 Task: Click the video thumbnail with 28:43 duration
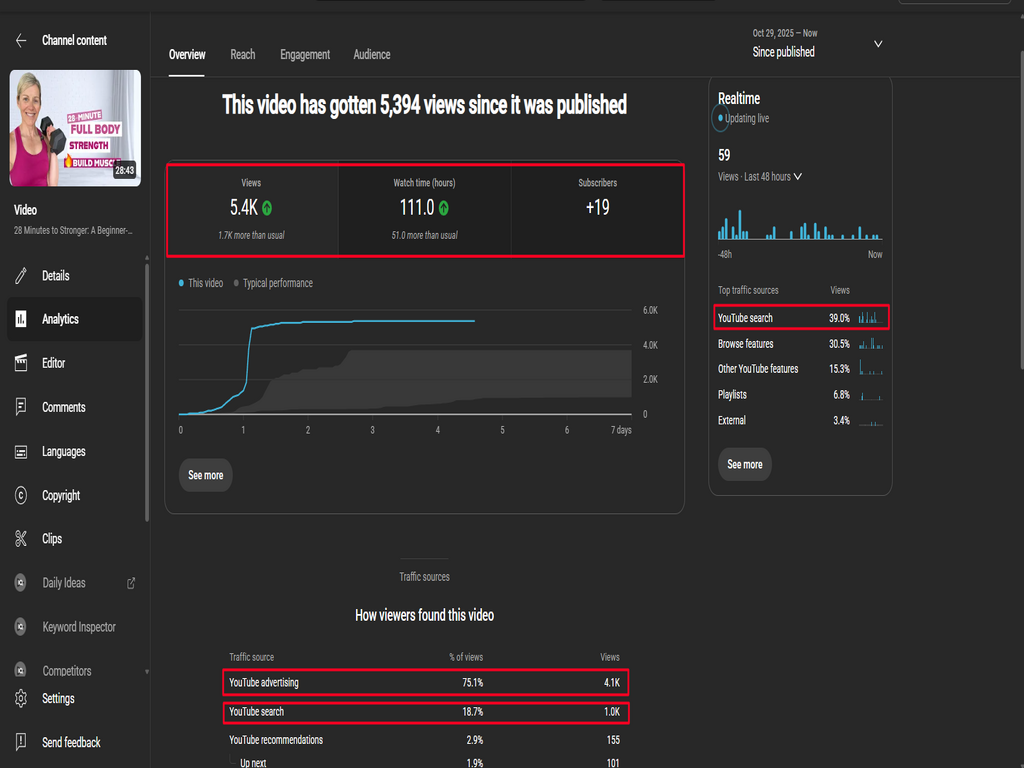(x=75, y=128)
